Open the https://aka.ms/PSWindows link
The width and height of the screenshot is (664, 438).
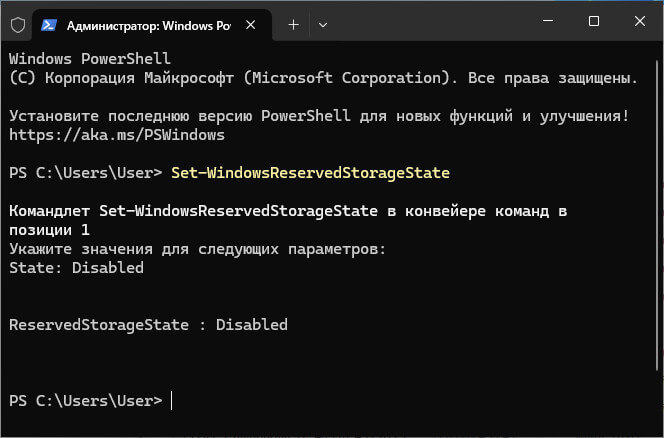(x=116, y=135)
